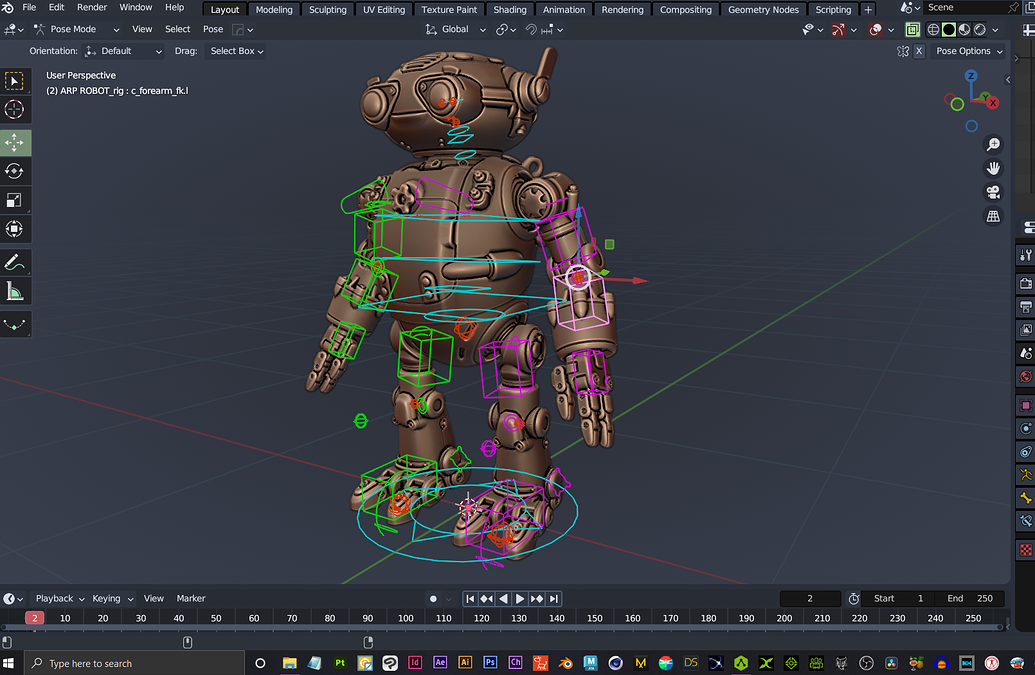Screen dimensions: 1035x675
Task: Switch to Solid viewport shading
Action: [x=949, y=30]
